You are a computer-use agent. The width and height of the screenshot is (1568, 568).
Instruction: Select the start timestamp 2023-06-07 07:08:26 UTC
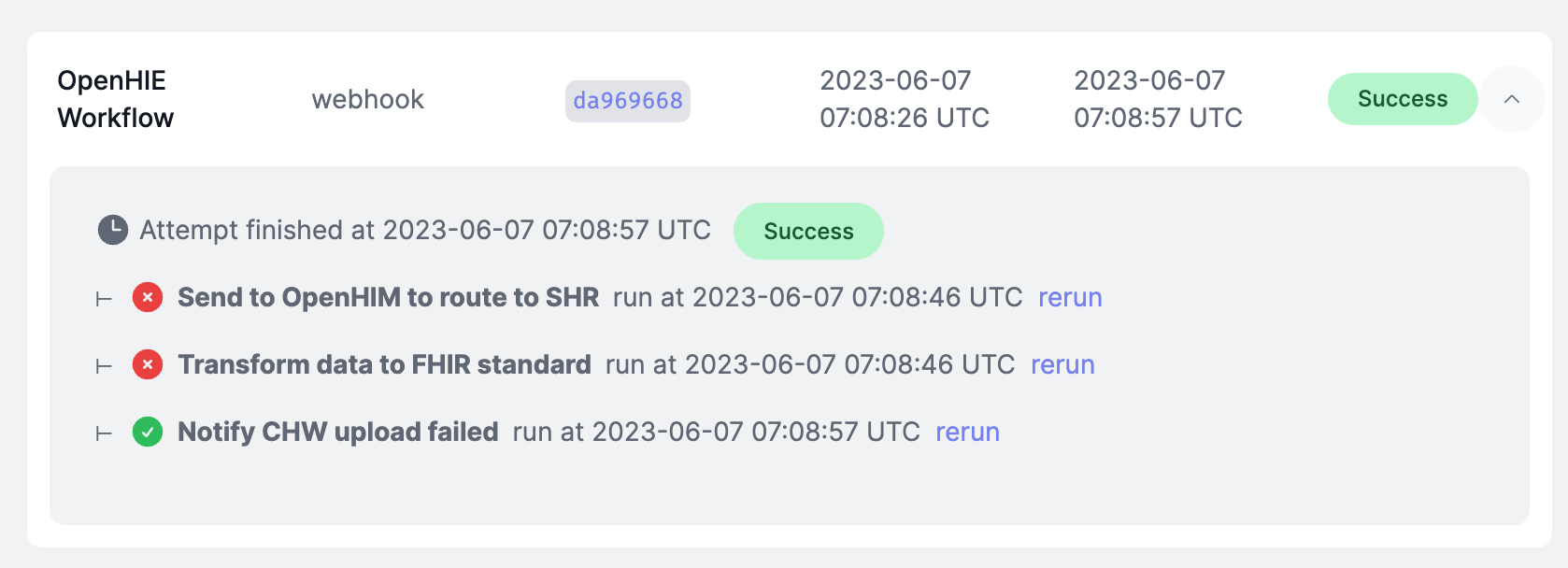pos(904,99)
